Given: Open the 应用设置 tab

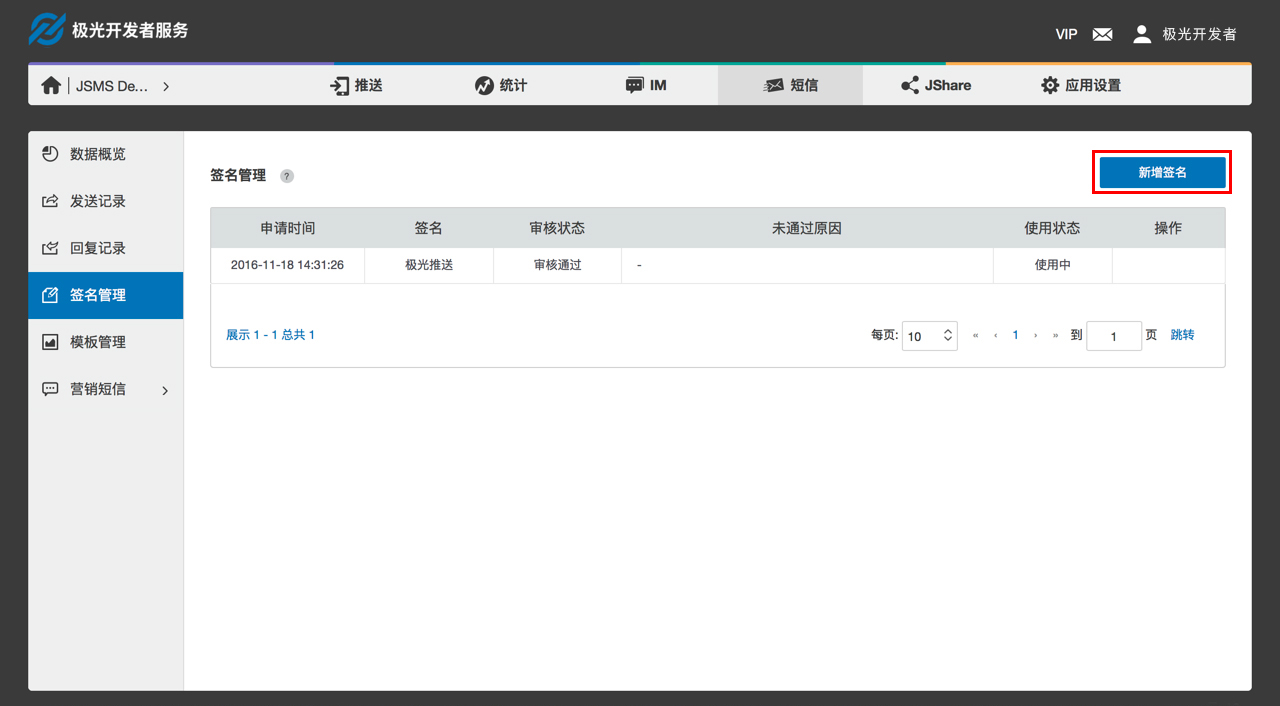Looking at the screenshot, I should (1081, 86).
